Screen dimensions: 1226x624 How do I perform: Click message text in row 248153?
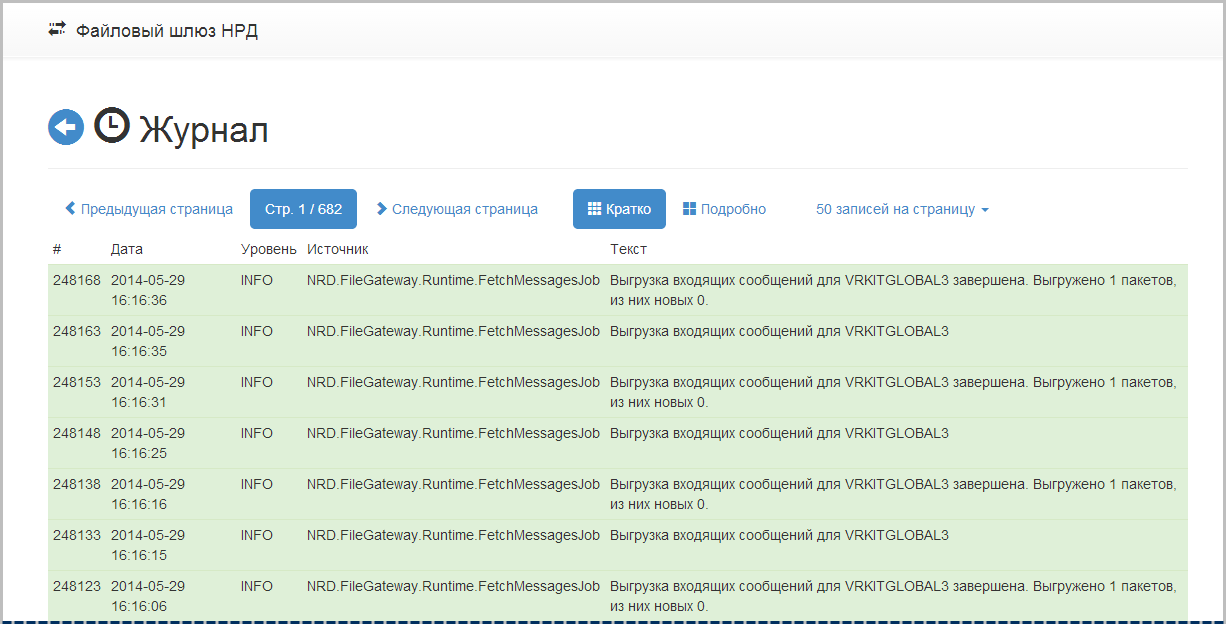pos(893,392)
